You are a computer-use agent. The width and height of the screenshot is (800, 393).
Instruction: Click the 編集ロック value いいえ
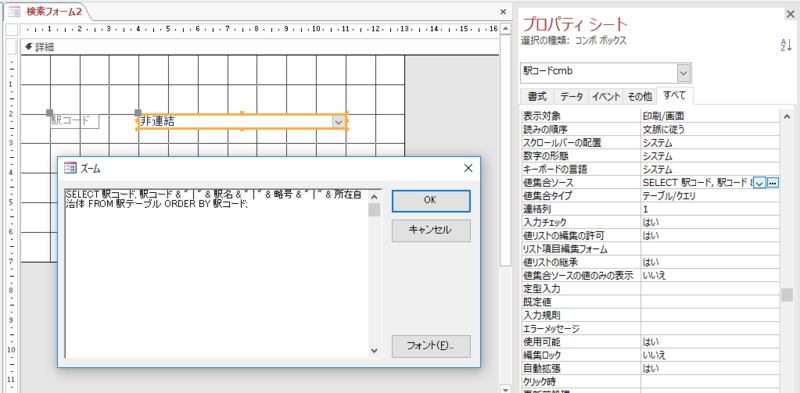point(711,355)
